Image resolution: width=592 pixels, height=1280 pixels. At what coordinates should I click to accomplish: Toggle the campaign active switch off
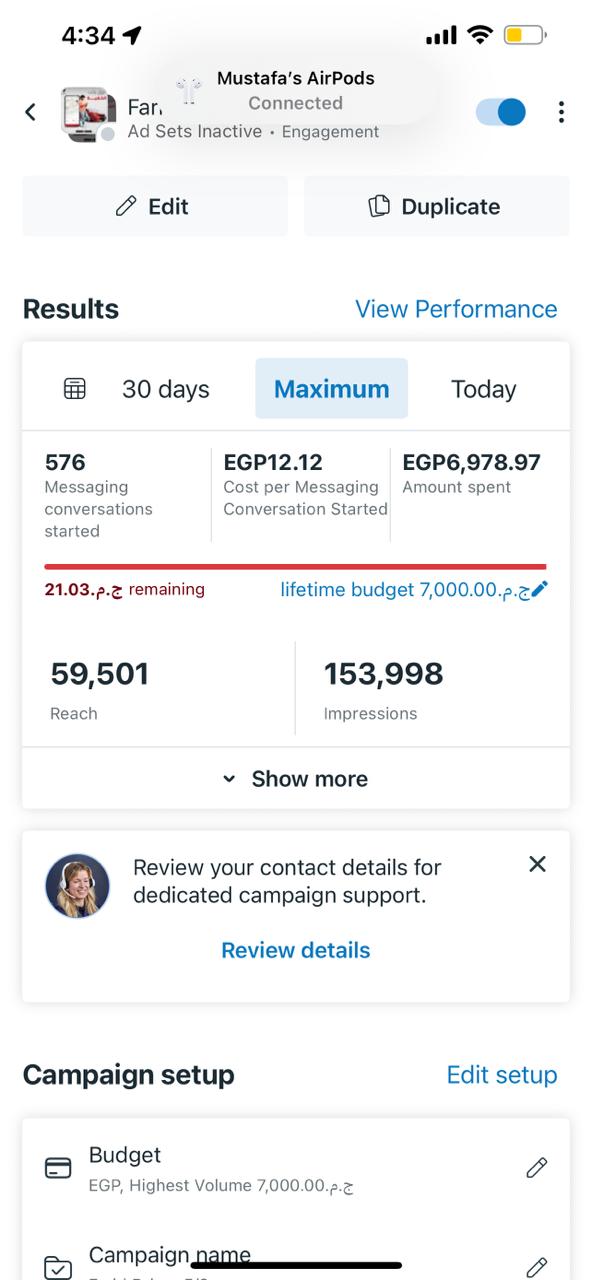point(501,112)
